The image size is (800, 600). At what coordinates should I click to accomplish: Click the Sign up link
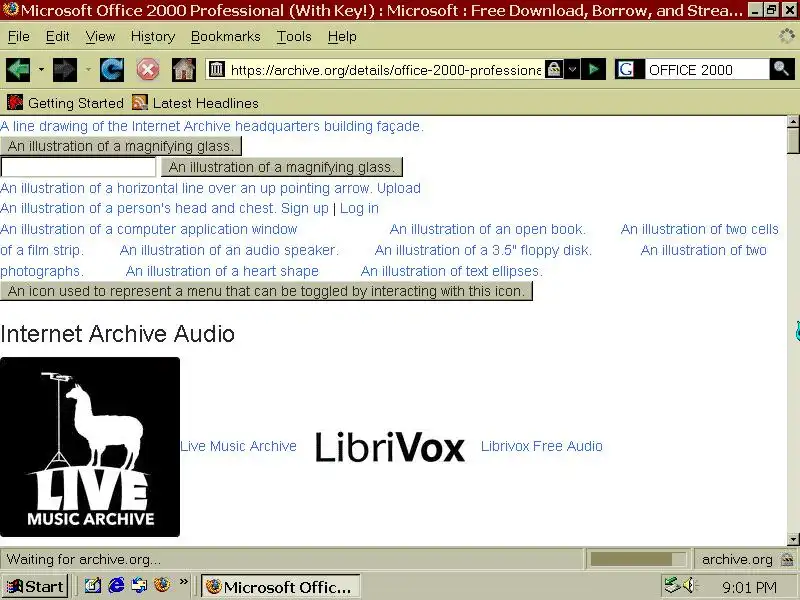(x=305, y=208)
